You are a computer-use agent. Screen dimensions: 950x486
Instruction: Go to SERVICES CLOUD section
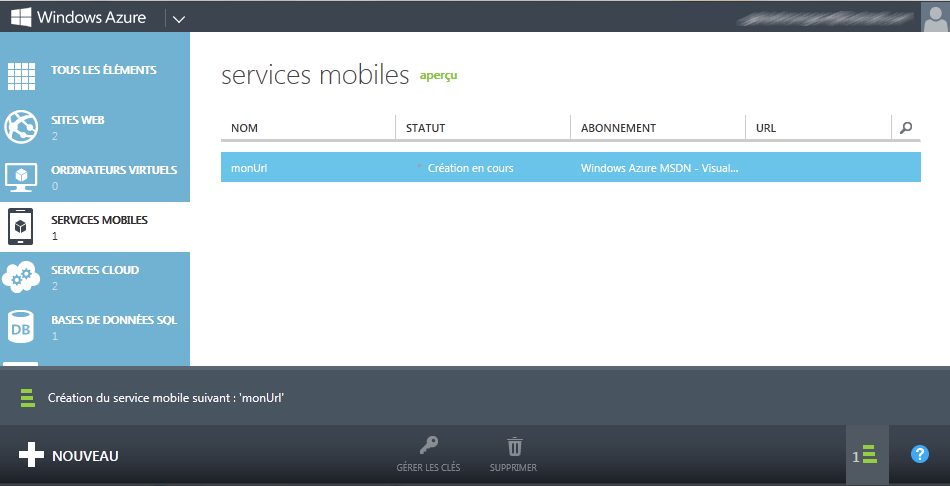95,270
